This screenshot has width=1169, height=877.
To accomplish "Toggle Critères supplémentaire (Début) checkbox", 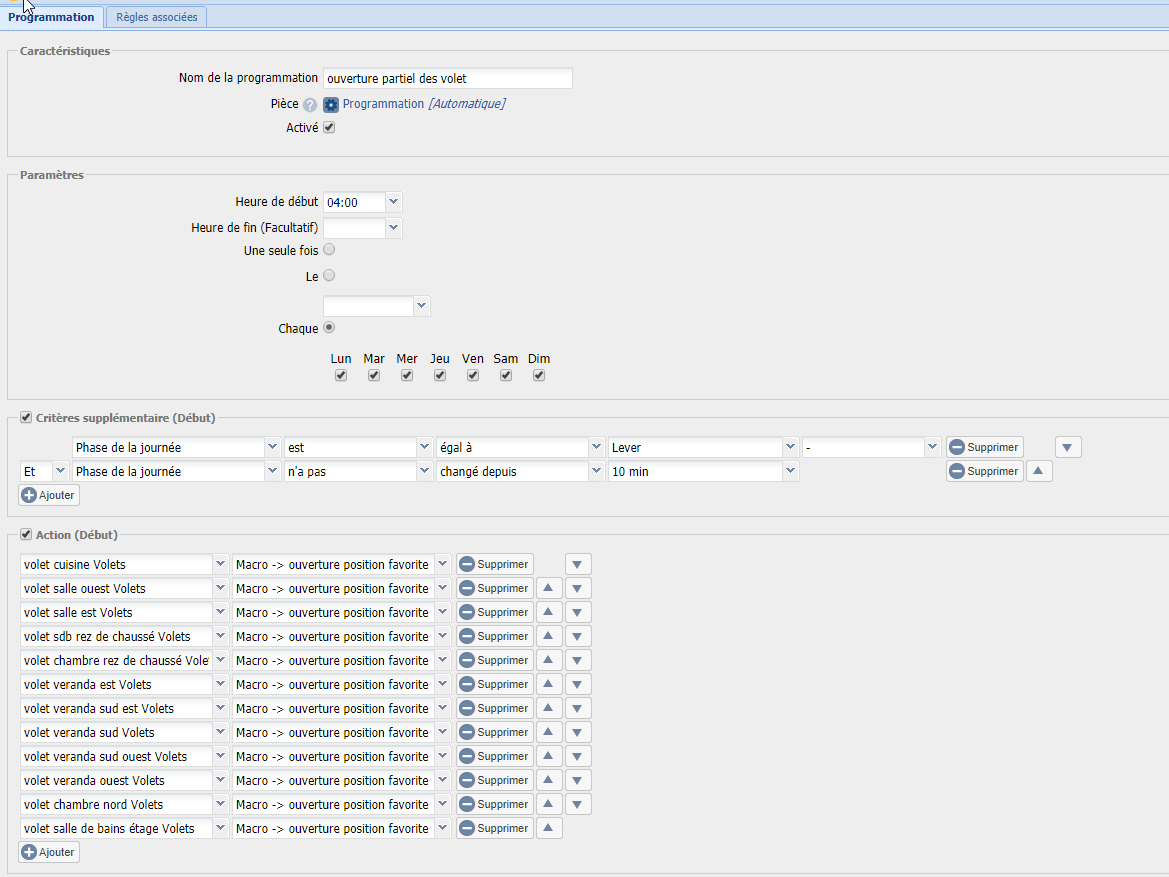I will point(26,418).
